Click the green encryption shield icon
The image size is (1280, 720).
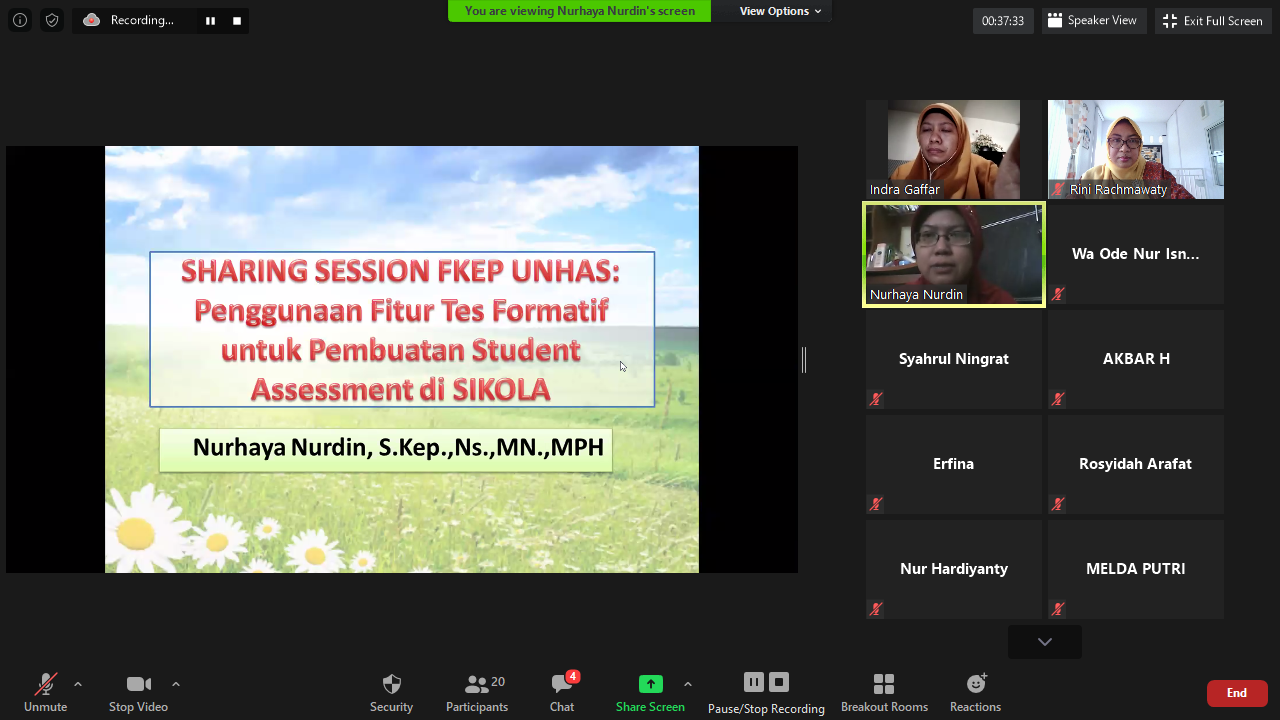point(52,20)
